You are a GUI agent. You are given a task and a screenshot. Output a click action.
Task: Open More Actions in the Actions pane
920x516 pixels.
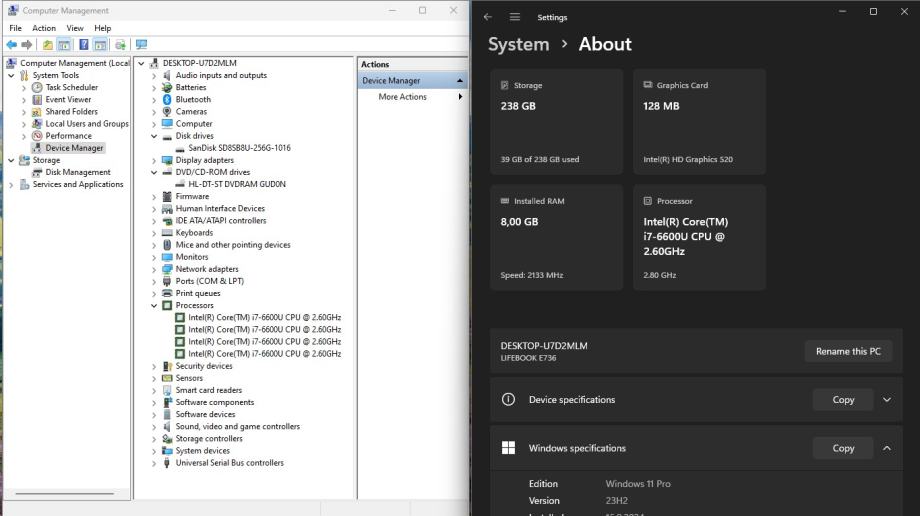(x=402, y=97)
